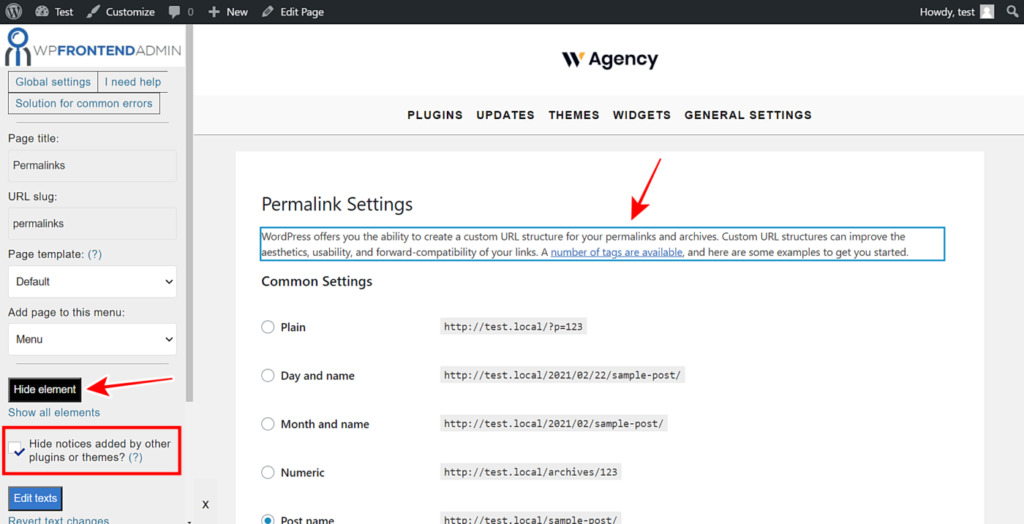Click the user avatar icon
Screen dimensions: 1024x524
click(987, 12)
